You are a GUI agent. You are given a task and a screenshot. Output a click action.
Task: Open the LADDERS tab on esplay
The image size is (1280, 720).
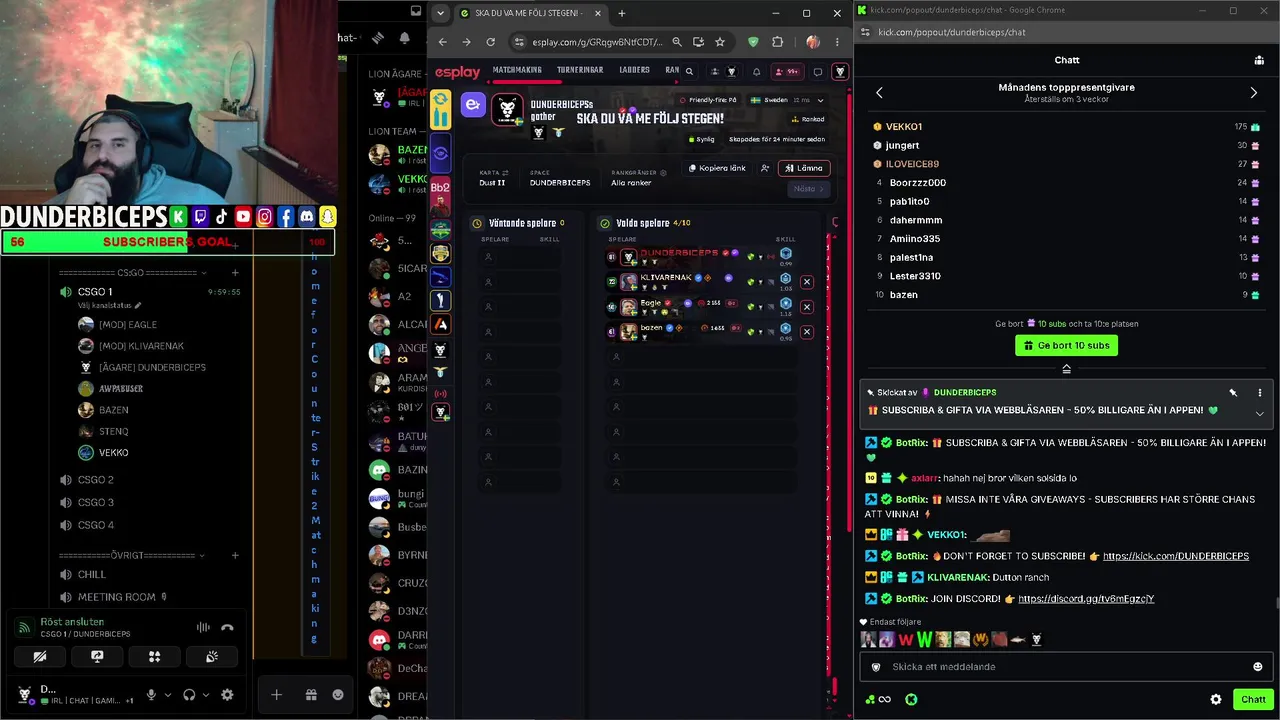[x=634, y=70]
